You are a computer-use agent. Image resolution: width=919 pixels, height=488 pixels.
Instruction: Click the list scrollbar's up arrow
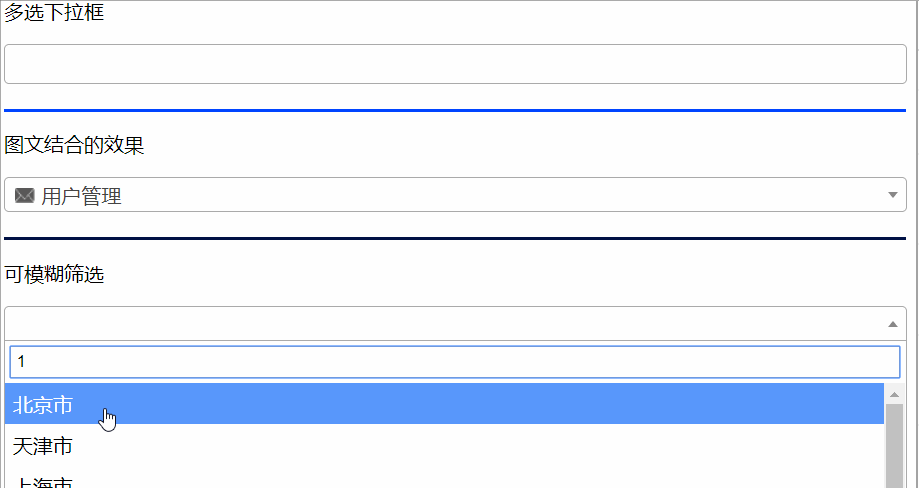[x=894, y=394]
